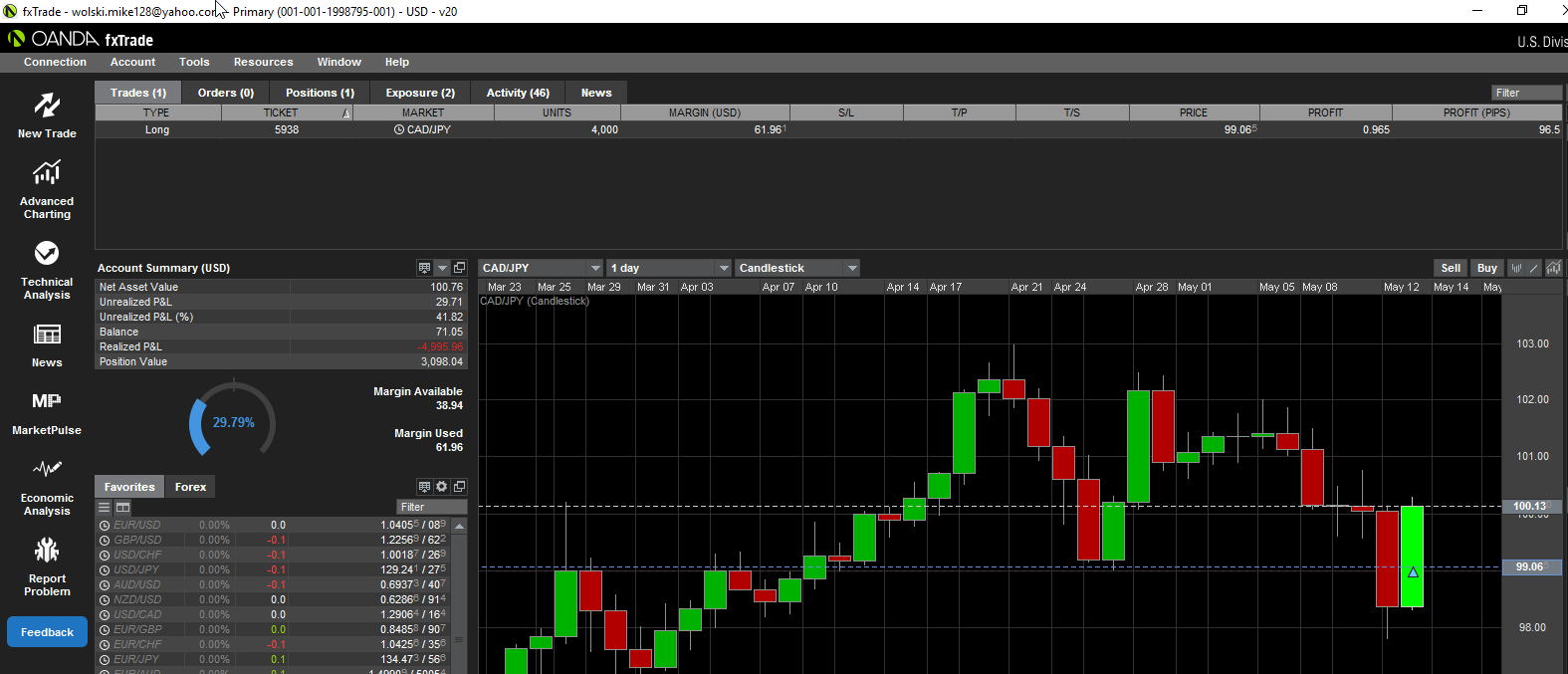This screenshot has height=674, width=1568.
Task: Open the CAD/JPY instrument dropdown
Action: click(542, 268)
